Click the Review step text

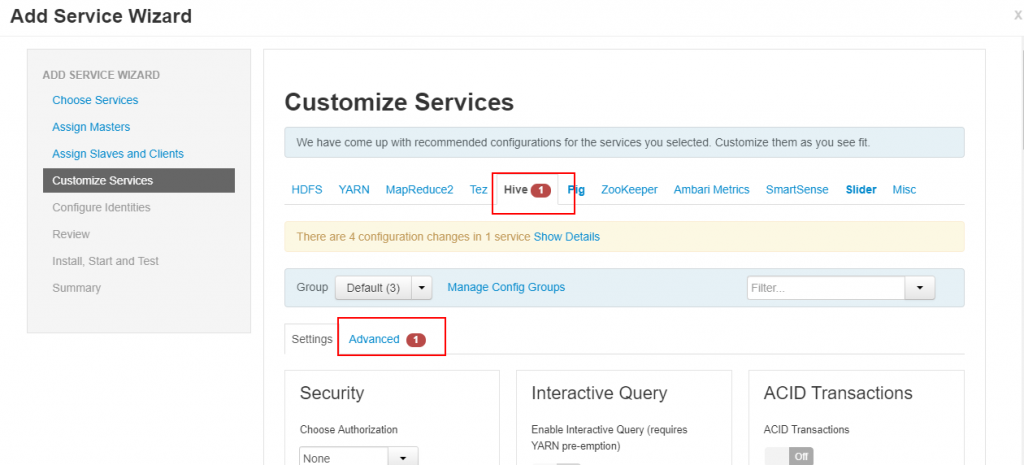(x=71, y=234)
